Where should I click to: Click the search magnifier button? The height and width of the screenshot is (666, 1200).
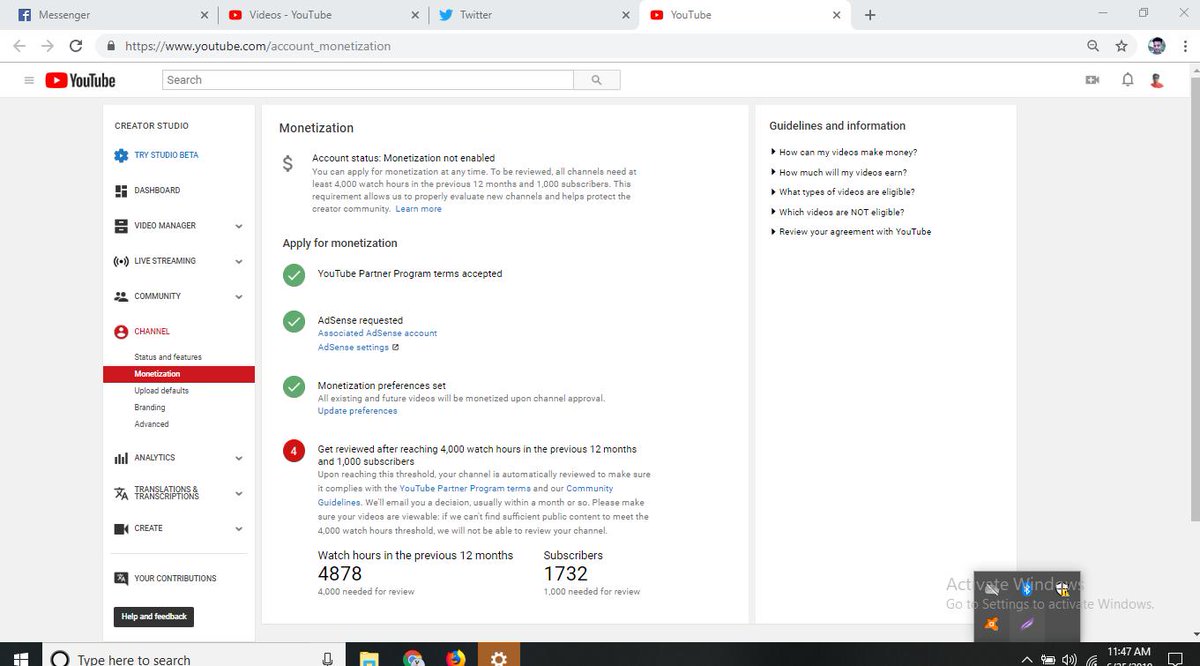coord(597,80)
